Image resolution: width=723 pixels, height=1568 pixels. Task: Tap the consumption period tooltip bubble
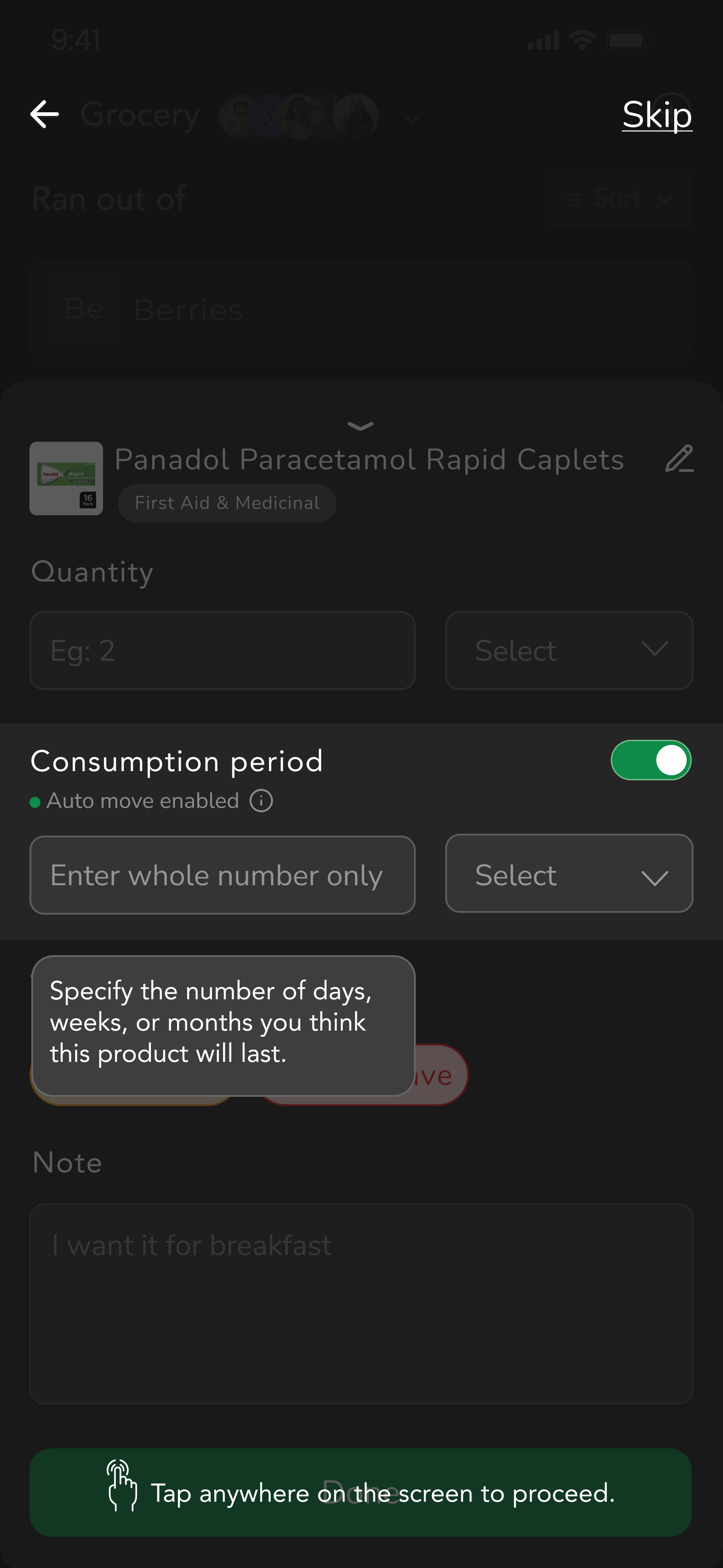223,1025
